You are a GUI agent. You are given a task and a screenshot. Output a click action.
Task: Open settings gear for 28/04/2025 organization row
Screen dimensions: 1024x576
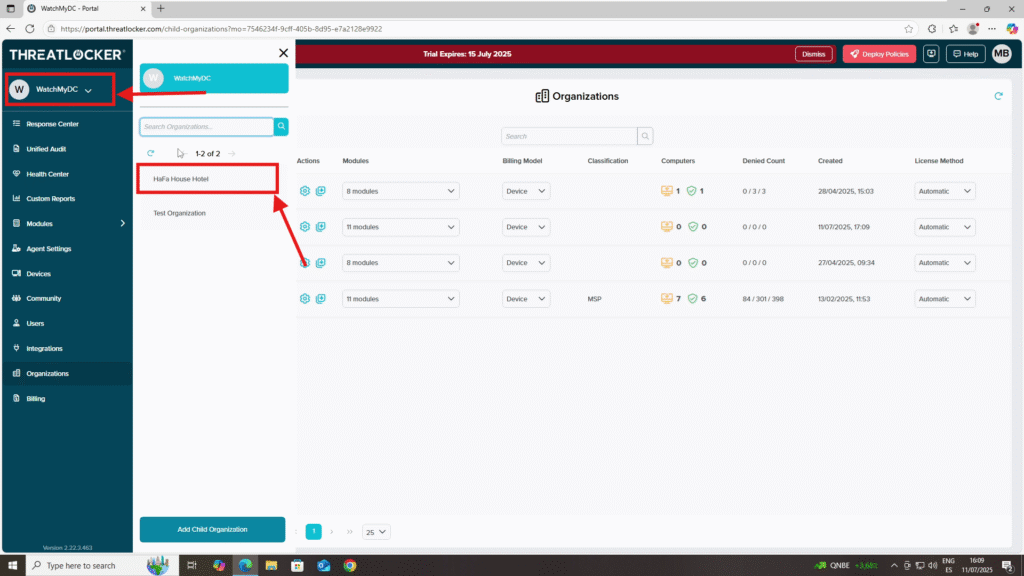tap(305, 191)
